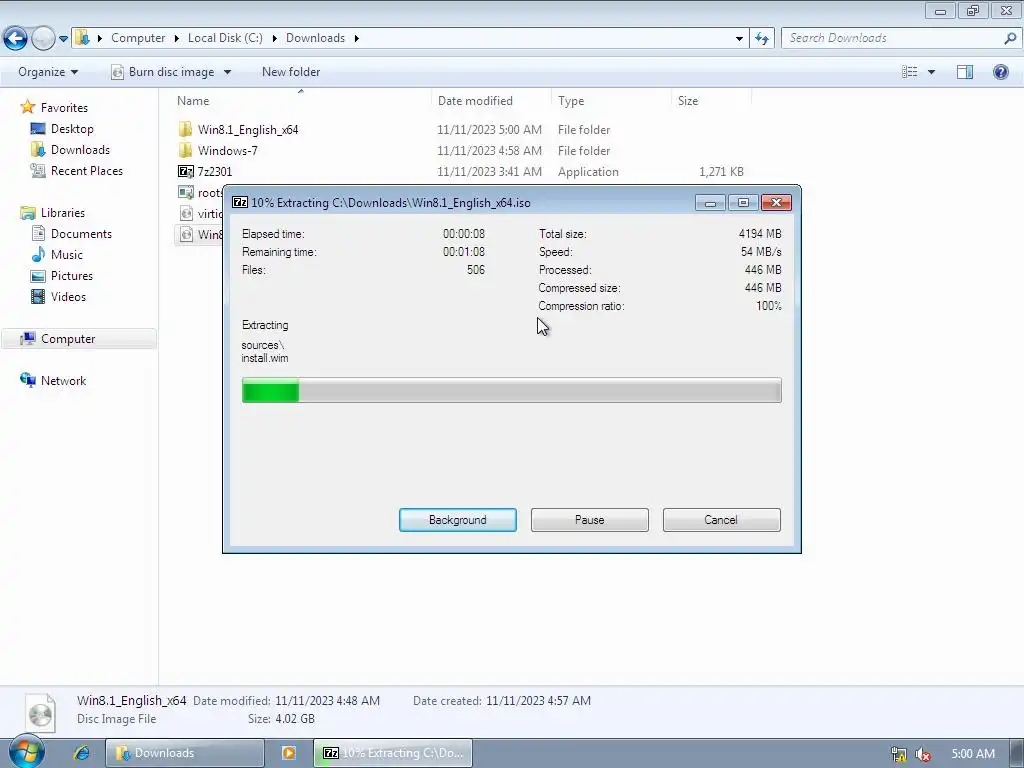The height and width of the screenshot is (768, 1024).
Task: Select Computer in the navigation pane
Action: 68,338
